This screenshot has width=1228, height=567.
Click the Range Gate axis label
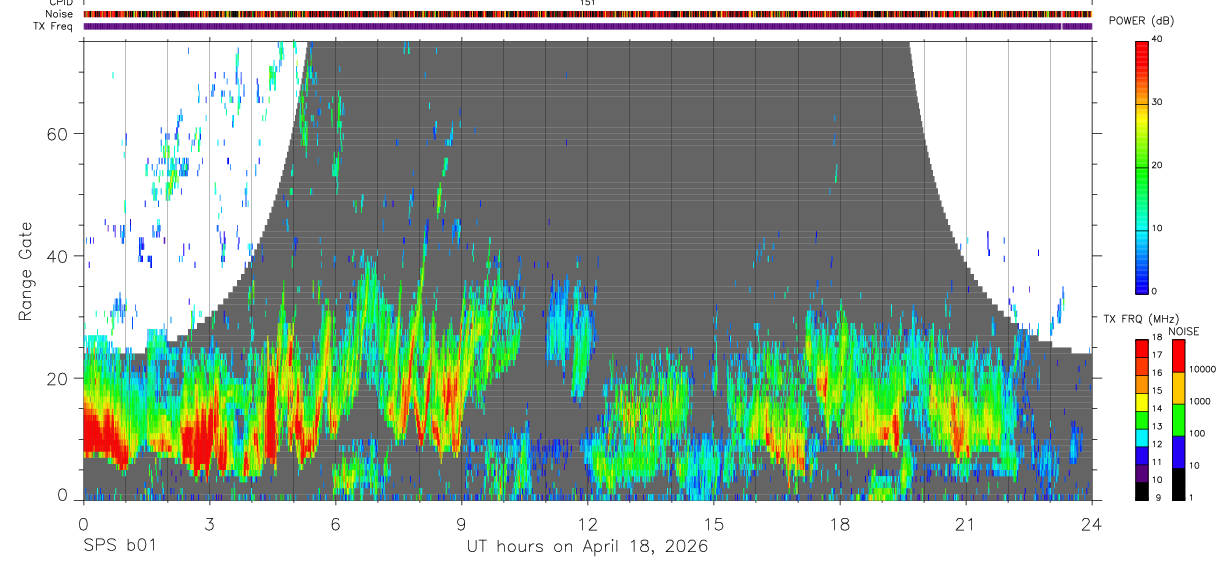[25, 269]
